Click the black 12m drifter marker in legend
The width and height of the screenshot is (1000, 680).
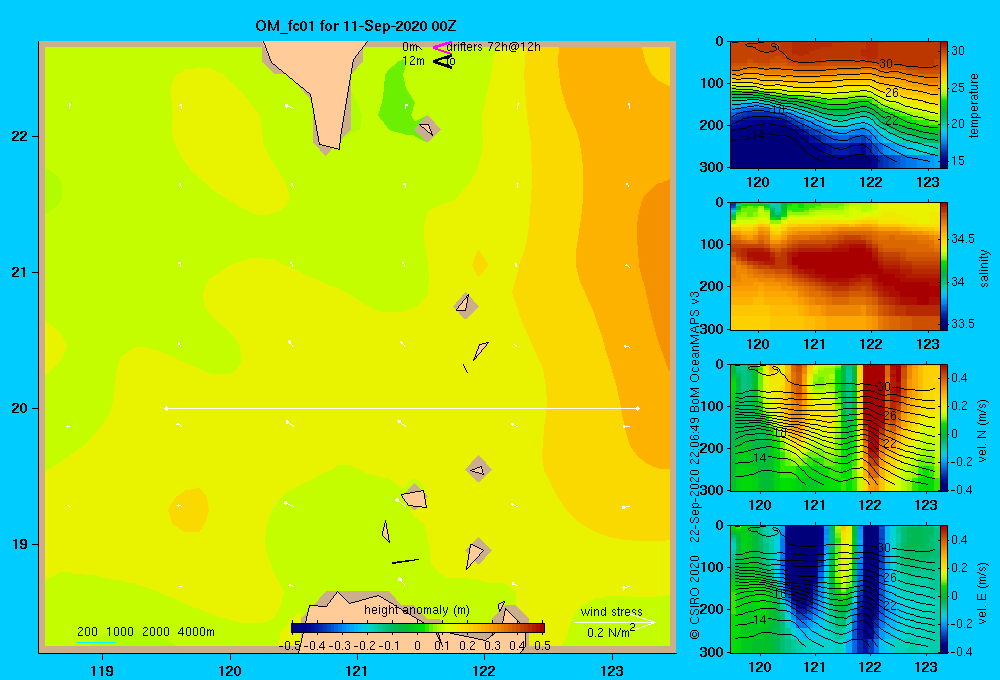pos(443,61)
